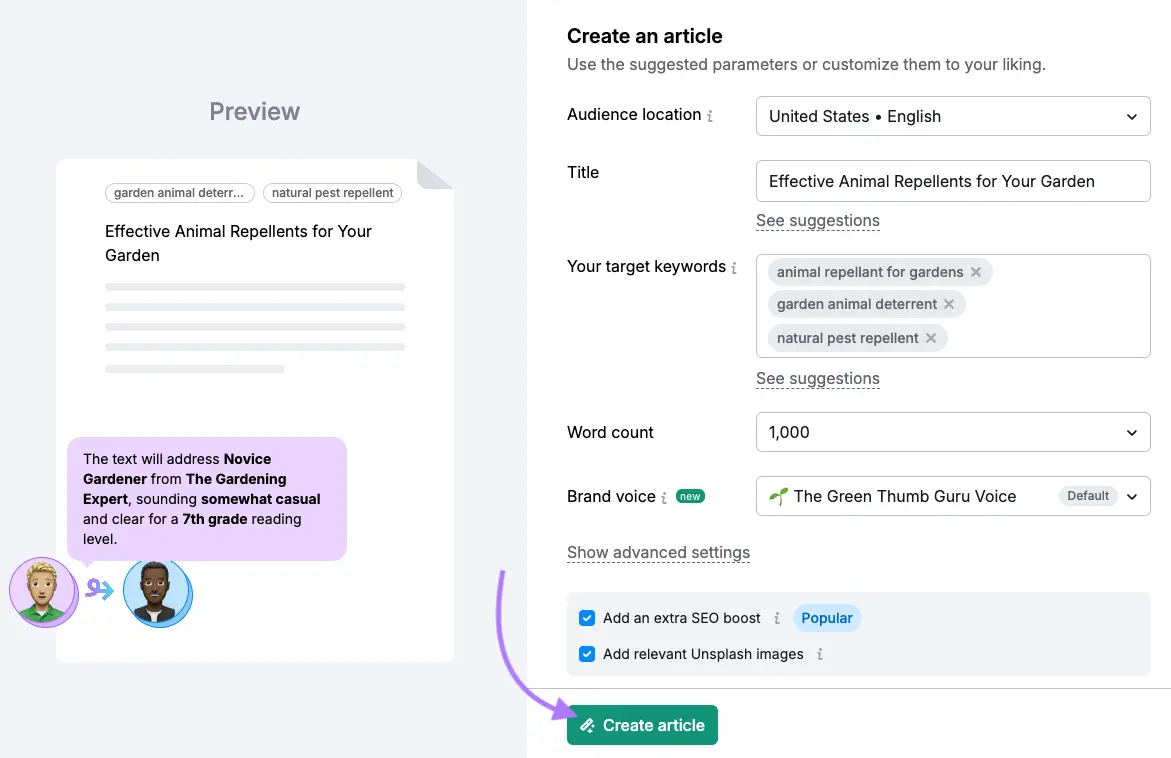Uncheck Add relevant Unsplash images
Screen dimensions: 1171x758
click(x=587, y=654)
